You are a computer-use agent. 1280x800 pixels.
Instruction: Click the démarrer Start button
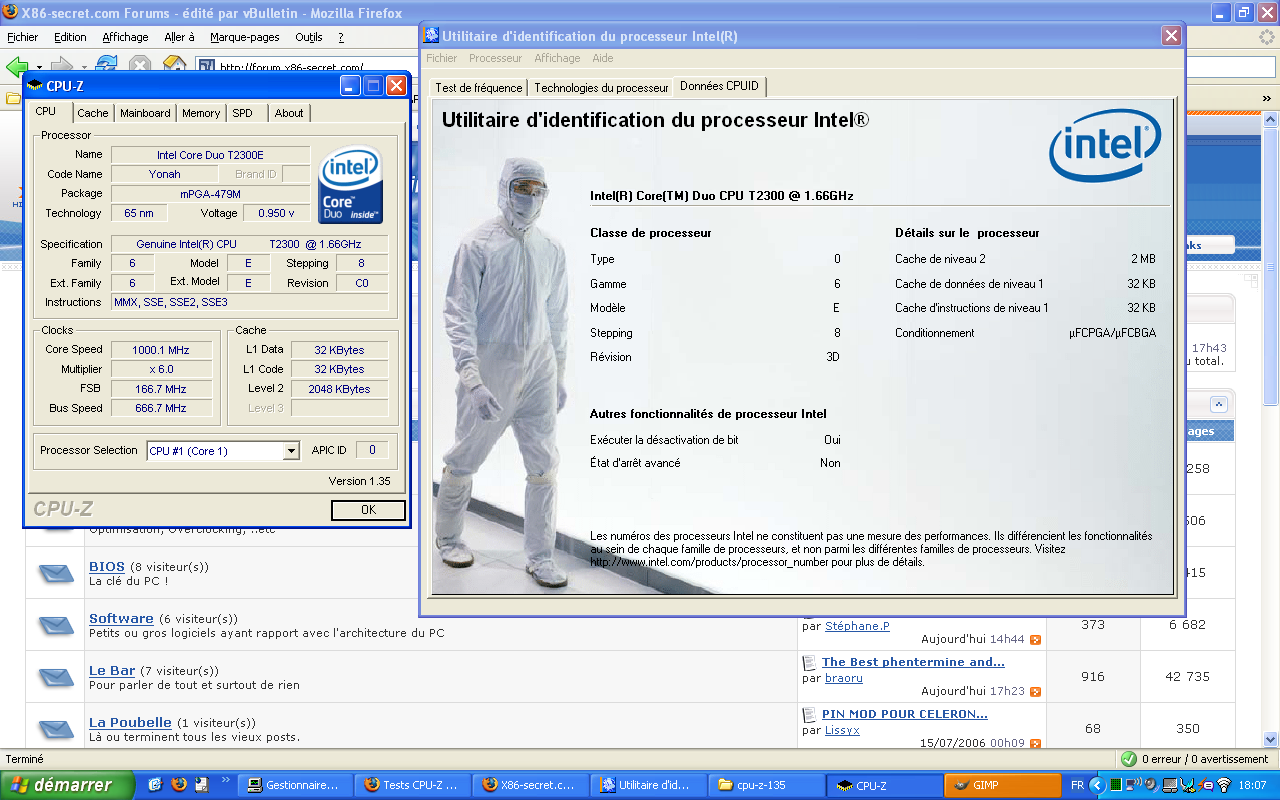[67, 785]
